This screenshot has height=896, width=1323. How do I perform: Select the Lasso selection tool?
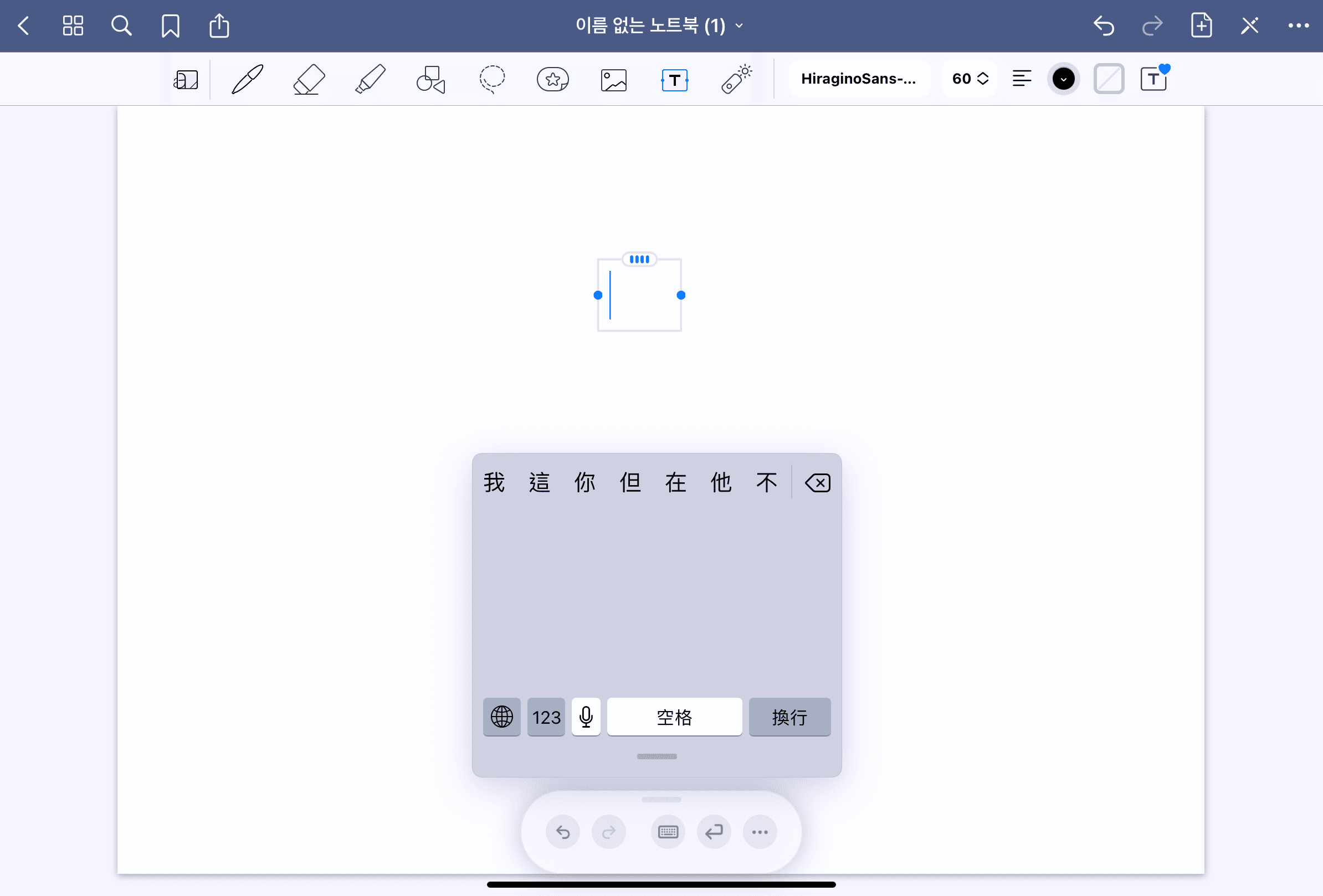pyautogui.click(x=492, y=79)
